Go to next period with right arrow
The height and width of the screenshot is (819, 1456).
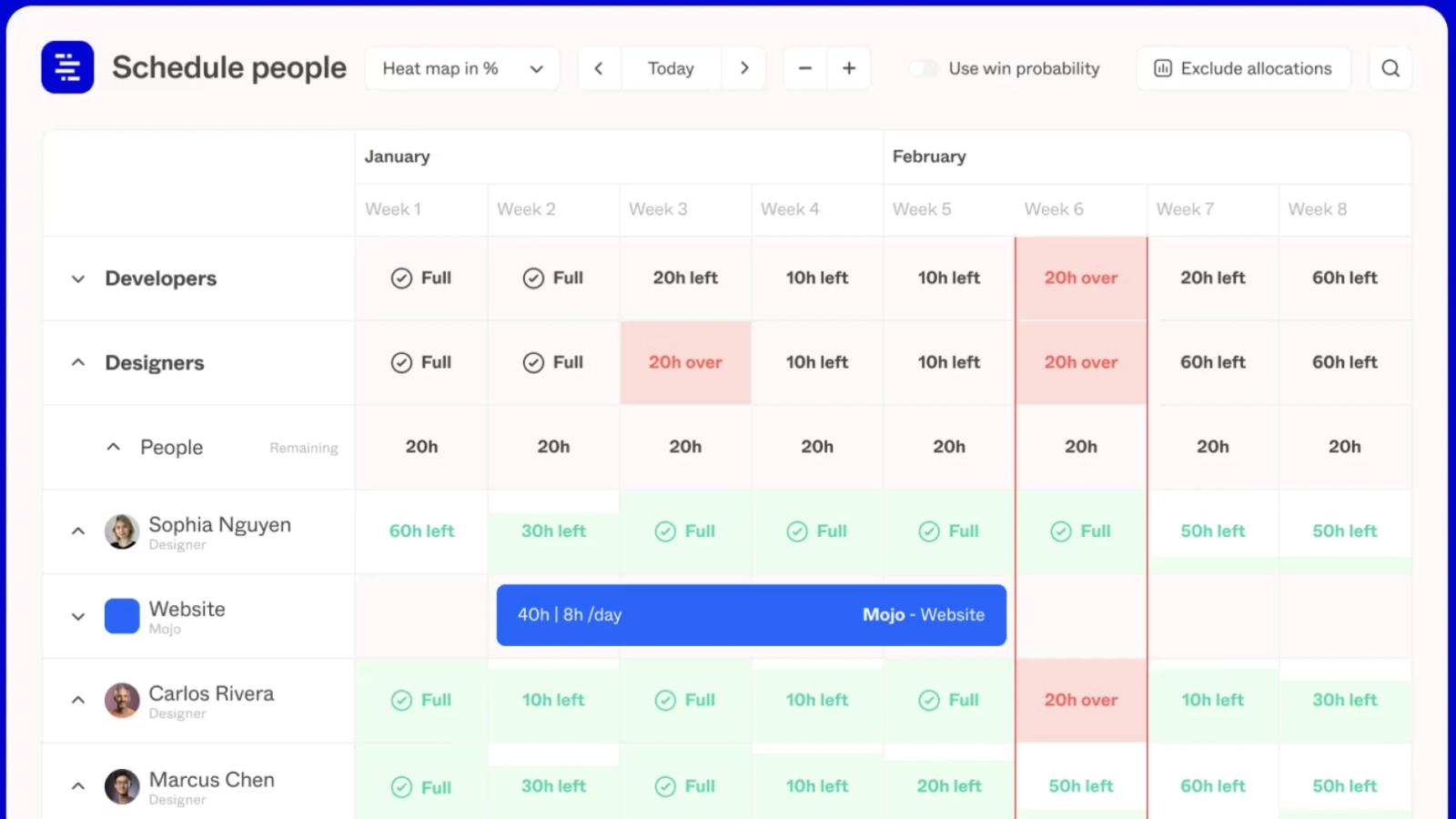[744, 68]
